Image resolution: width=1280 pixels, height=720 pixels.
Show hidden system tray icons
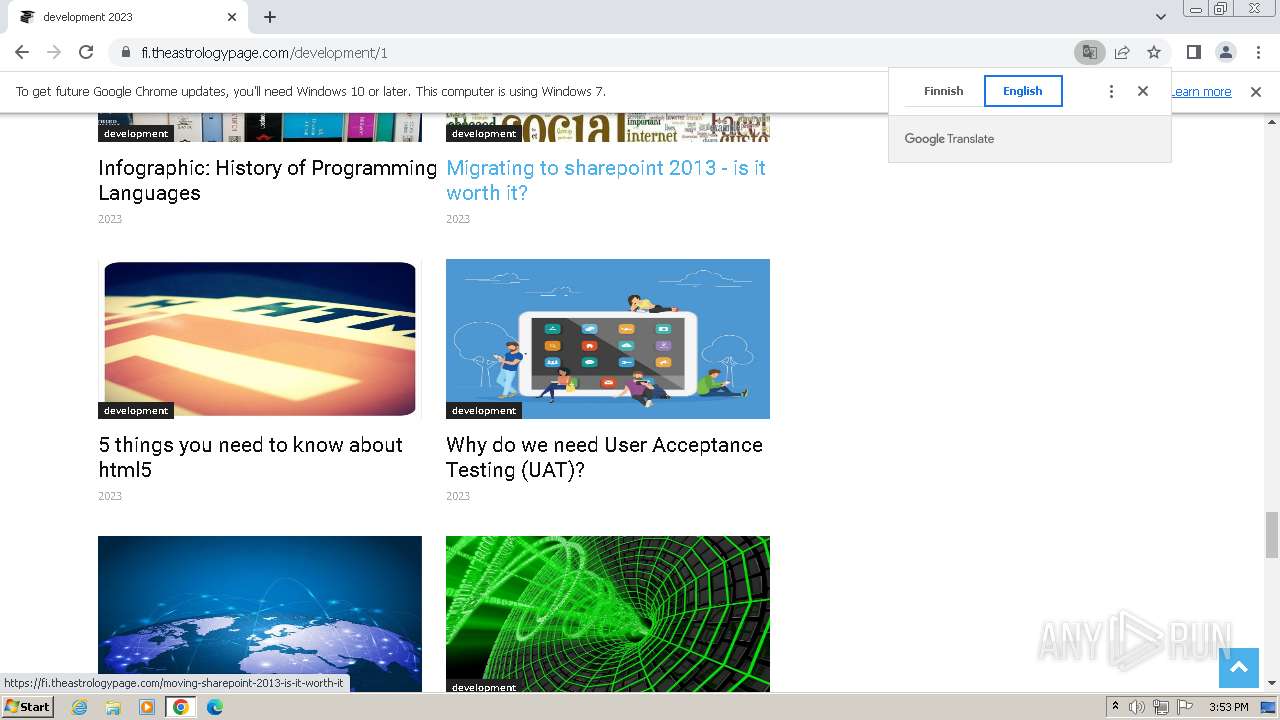point(1116,707)
